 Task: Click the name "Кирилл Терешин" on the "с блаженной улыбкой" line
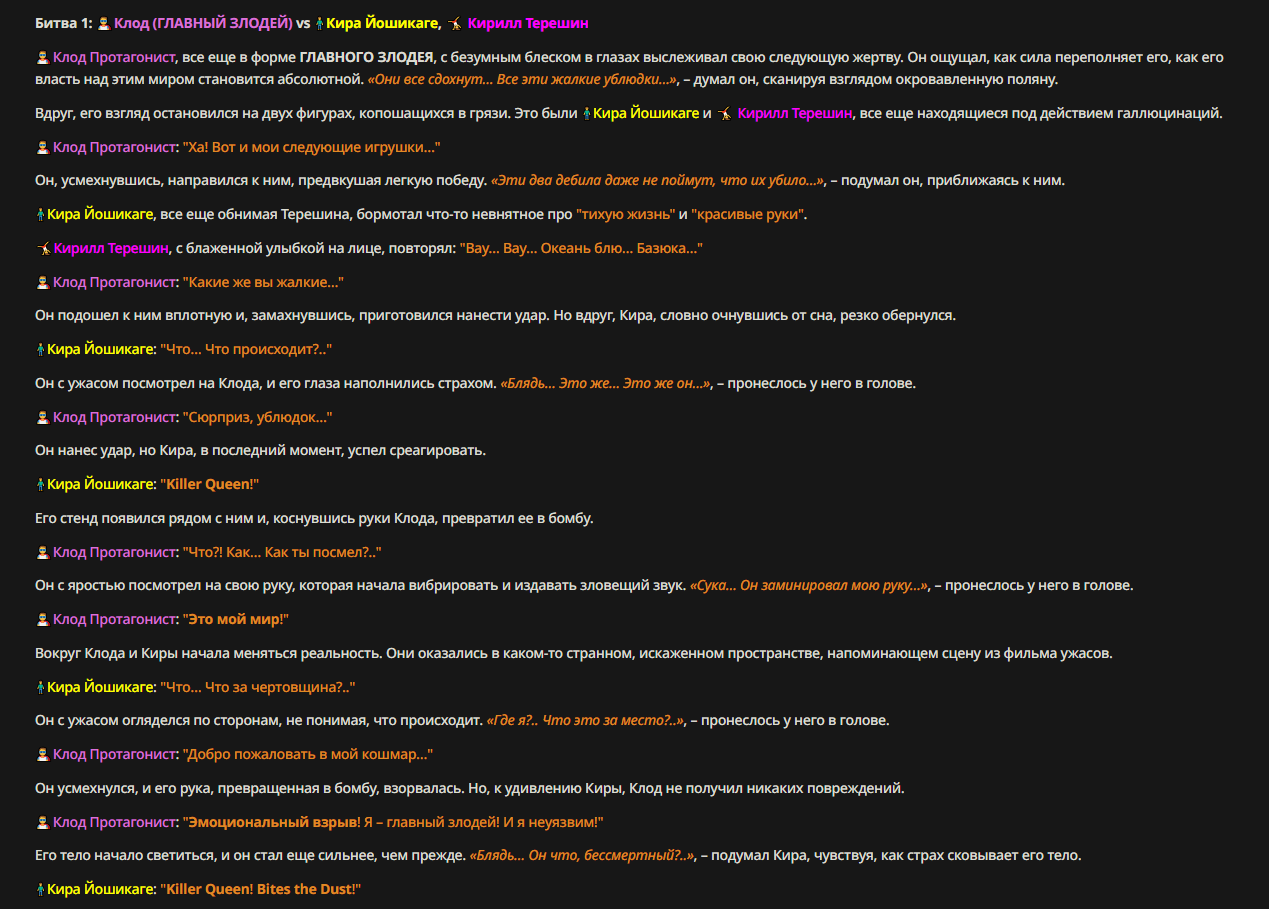(110, 249)
